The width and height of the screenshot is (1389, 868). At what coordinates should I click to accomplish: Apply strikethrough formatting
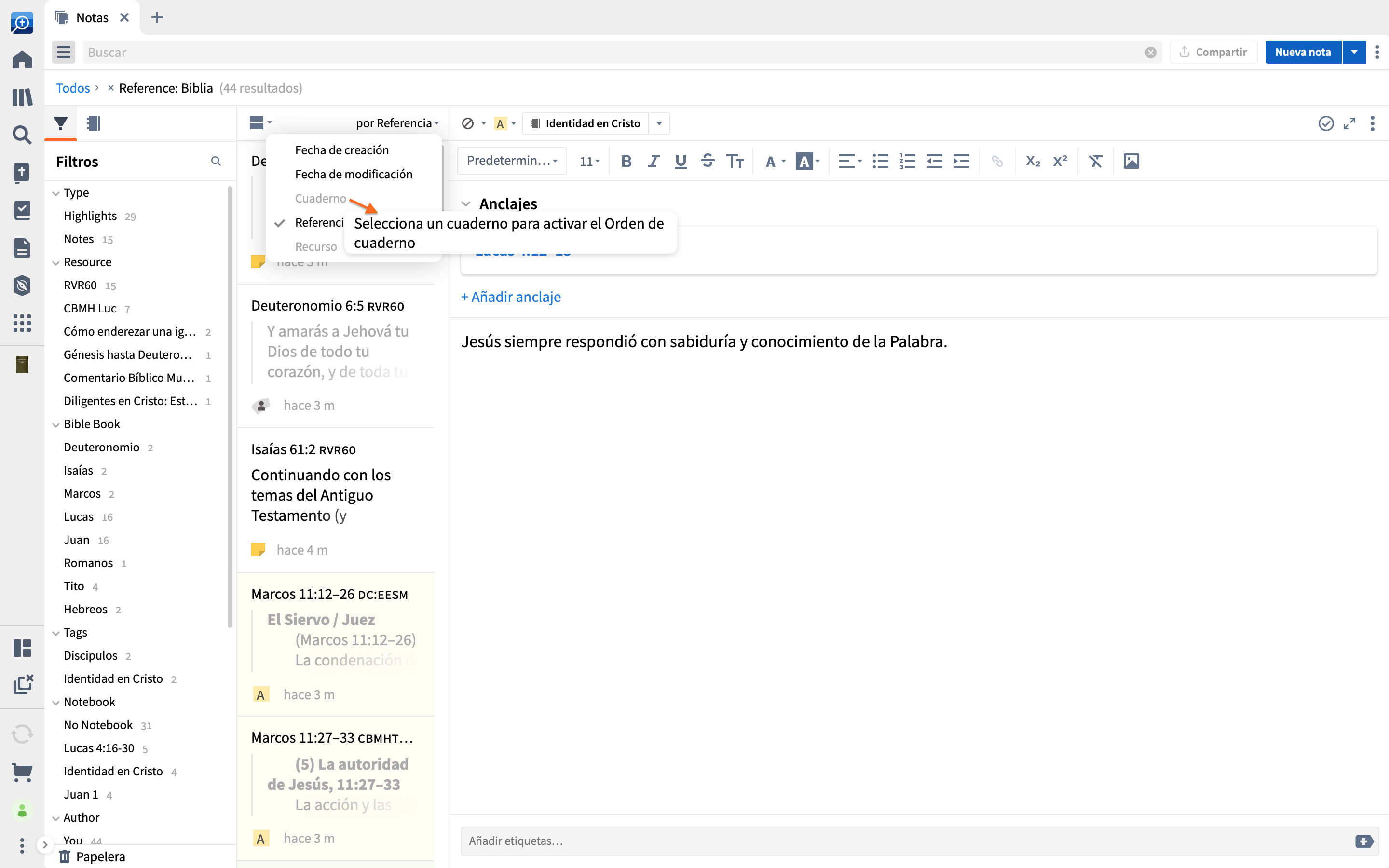[x=708, y=162]
